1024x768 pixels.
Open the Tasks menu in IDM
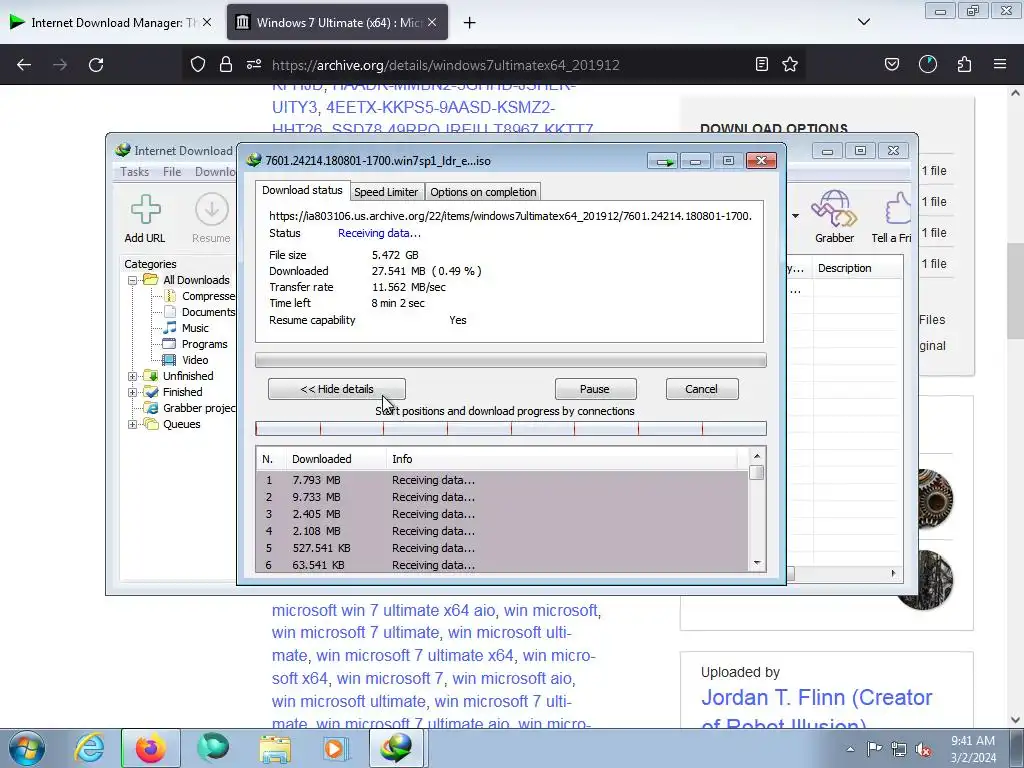coord(135,172)
